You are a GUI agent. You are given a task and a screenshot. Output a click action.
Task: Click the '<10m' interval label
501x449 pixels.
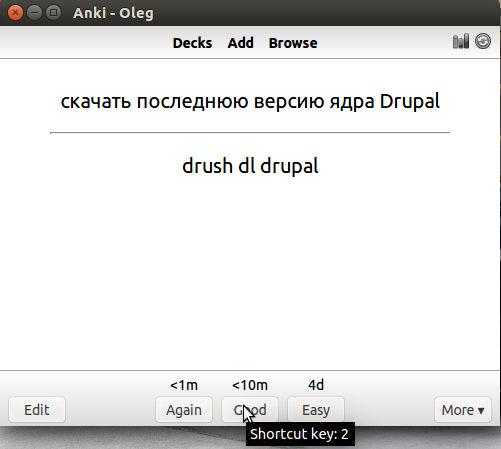coord(250,385)
